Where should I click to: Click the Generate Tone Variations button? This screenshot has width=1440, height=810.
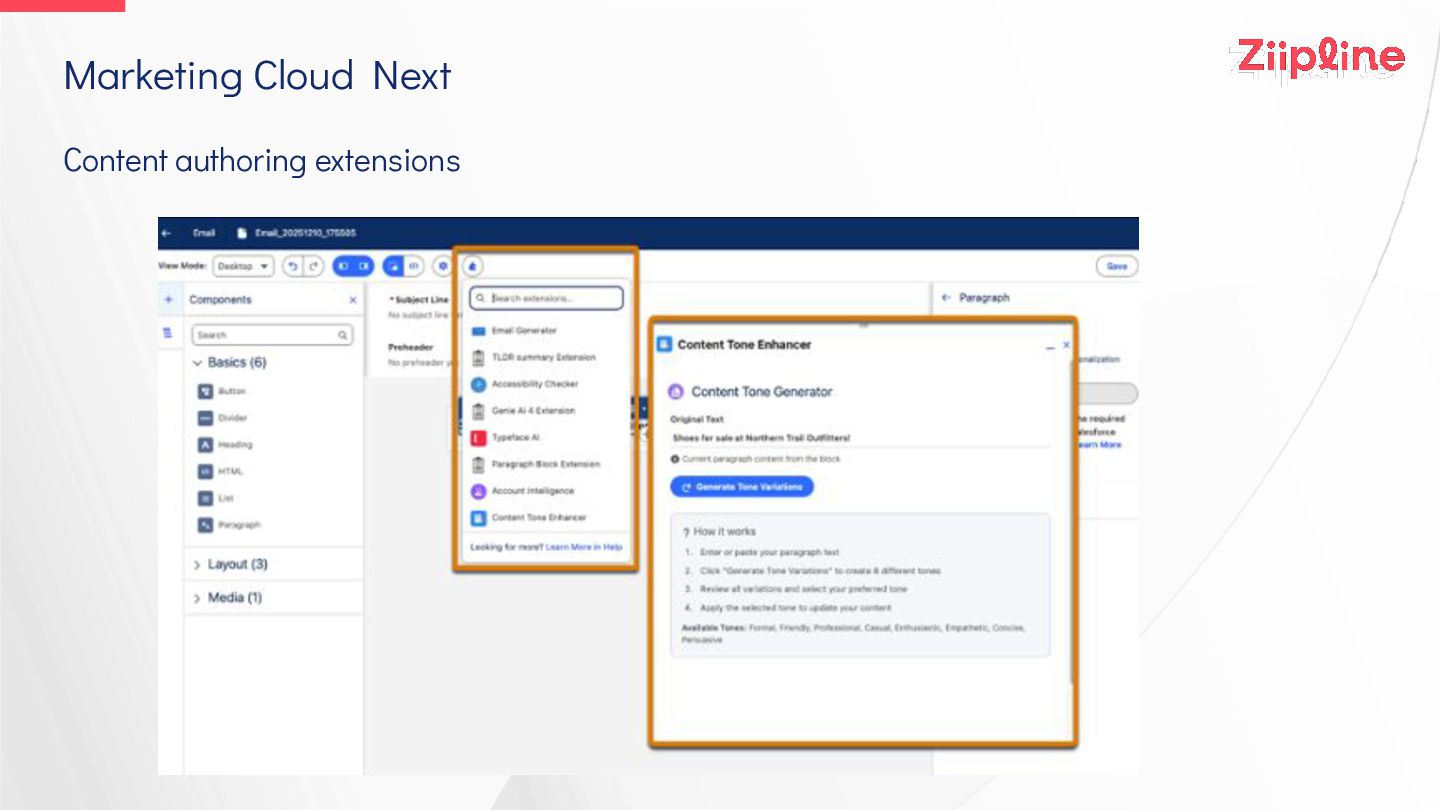(742, 487)
